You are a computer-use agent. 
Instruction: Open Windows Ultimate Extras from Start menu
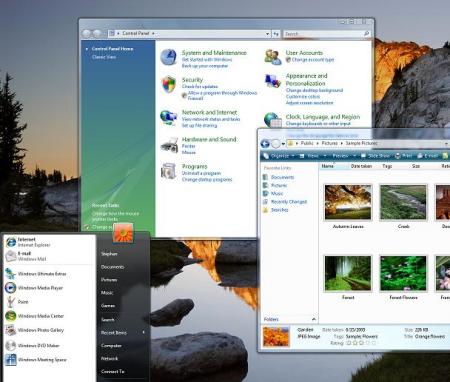(x=36, y=274)
